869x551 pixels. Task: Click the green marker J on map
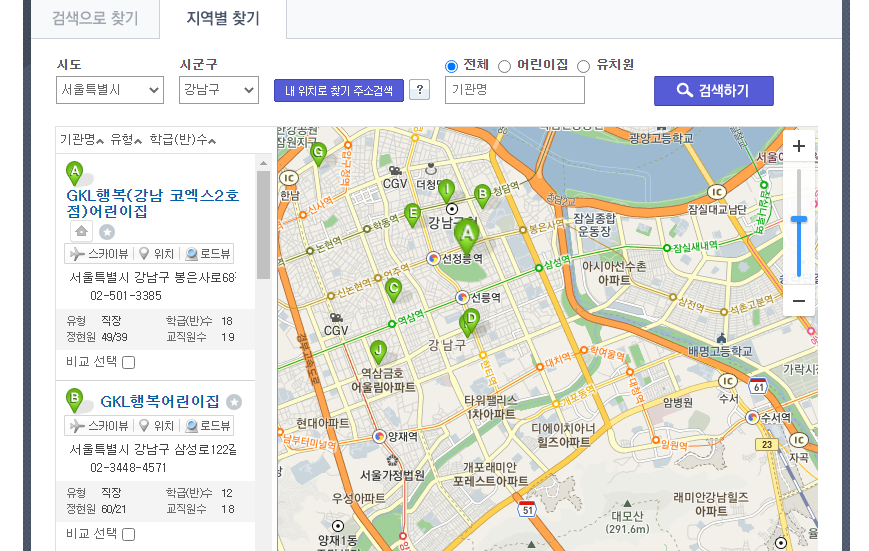pyautogui.click(x=377, y=350)
